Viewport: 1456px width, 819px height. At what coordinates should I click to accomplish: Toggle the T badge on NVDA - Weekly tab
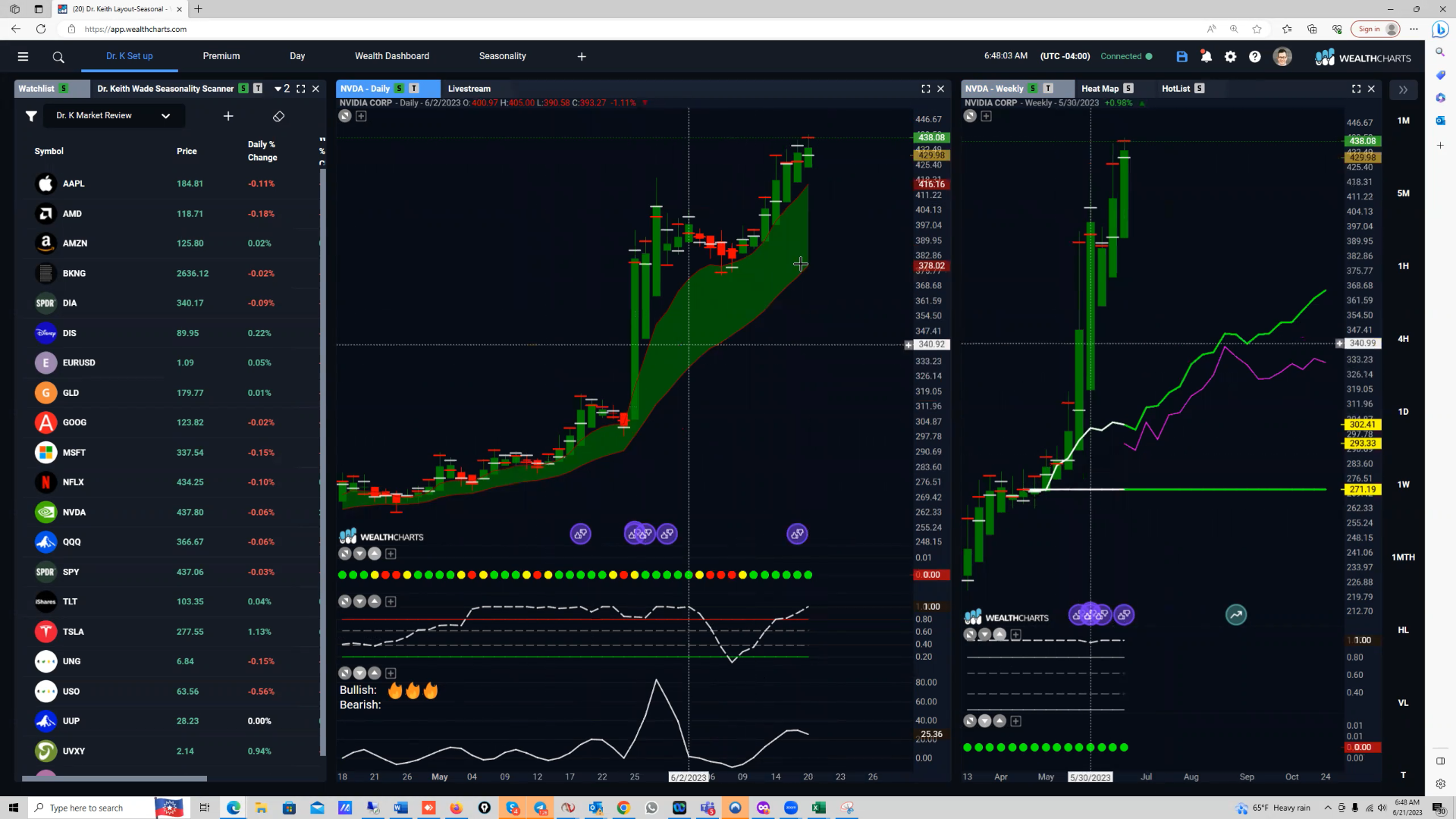1048,89
